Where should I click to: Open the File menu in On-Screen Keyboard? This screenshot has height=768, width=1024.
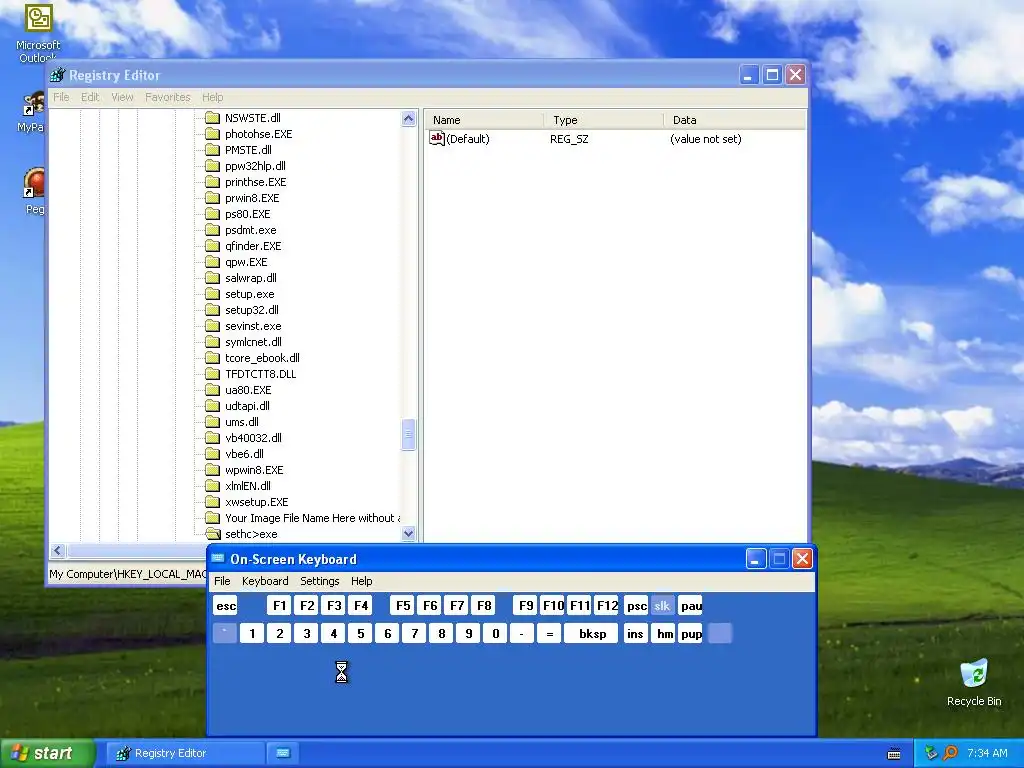click(x=222, y=581)
